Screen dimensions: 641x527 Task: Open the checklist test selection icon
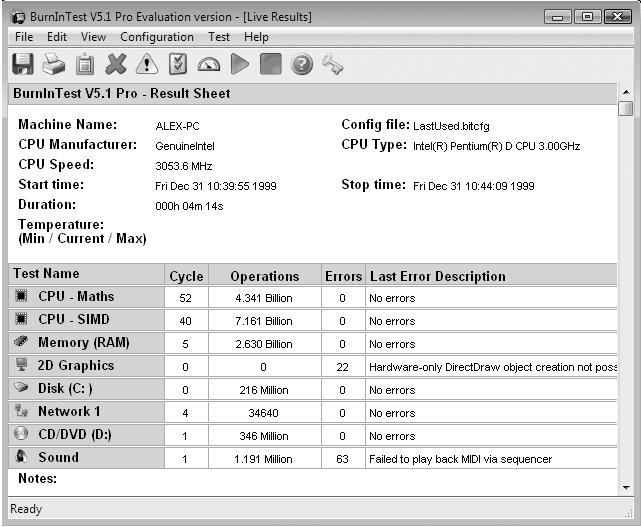[178, 65]
